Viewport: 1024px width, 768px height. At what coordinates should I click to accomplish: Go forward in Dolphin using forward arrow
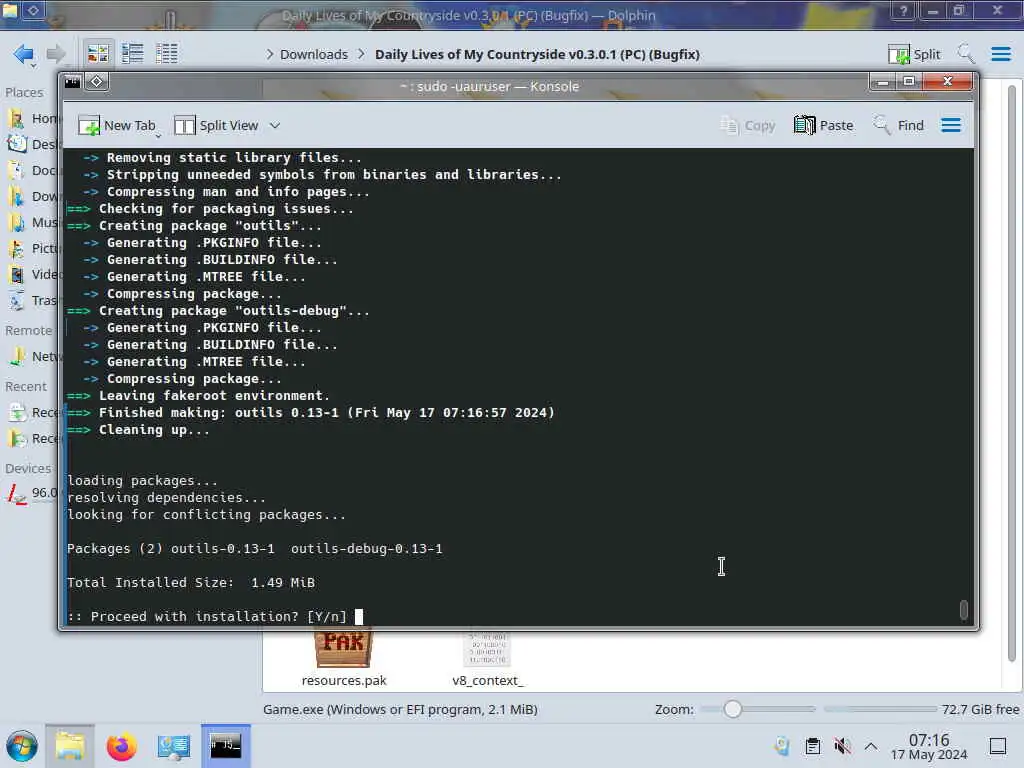(57, 54)
